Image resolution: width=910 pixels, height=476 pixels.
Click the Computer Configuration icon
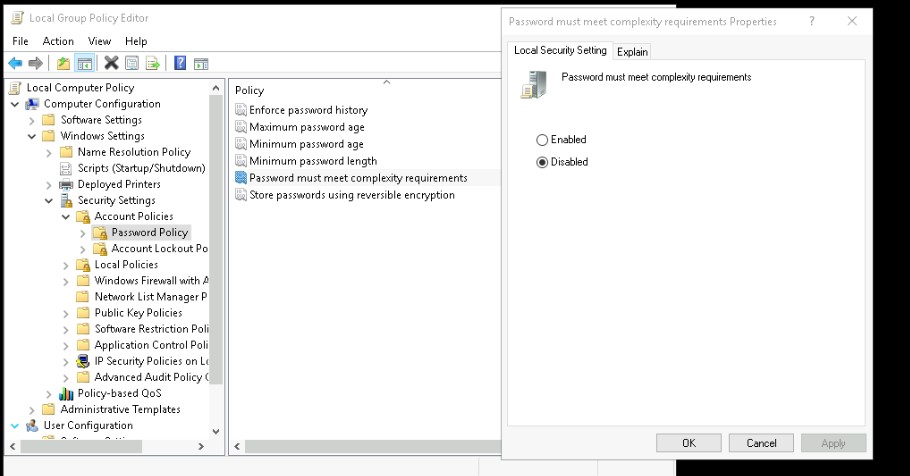[x=32, y=104]
